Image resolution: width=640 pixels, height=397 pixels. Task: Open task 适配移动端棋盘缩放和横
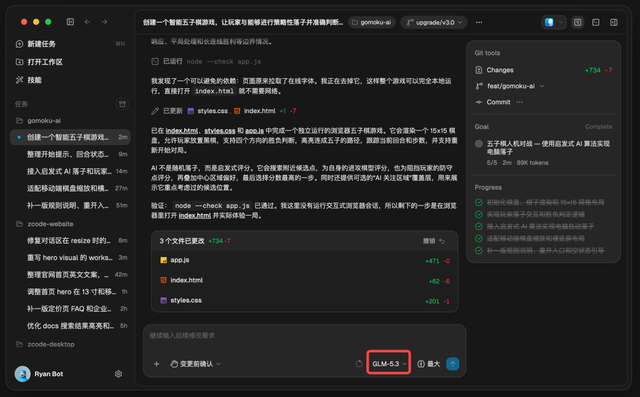point(70,188)
